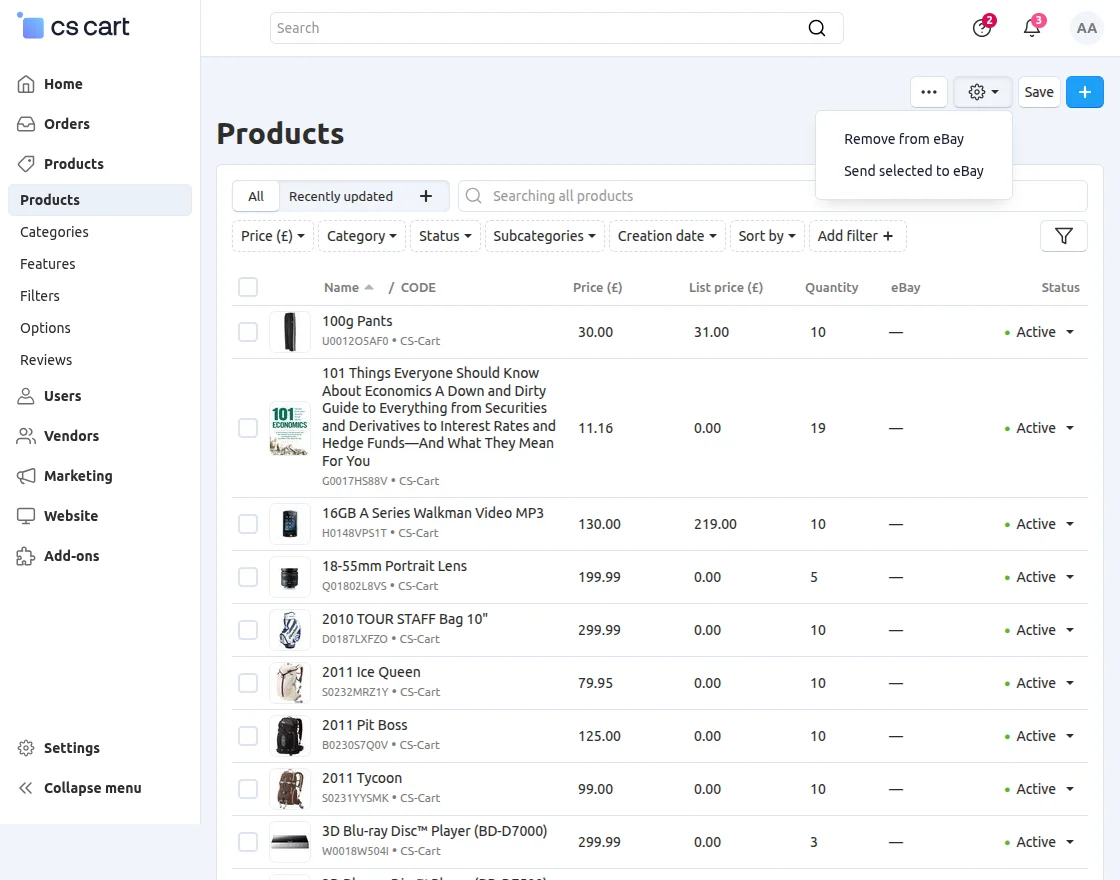Check the 2011 Pit Boss checkbox
The image size is (1120, 880).
[248, 736]
